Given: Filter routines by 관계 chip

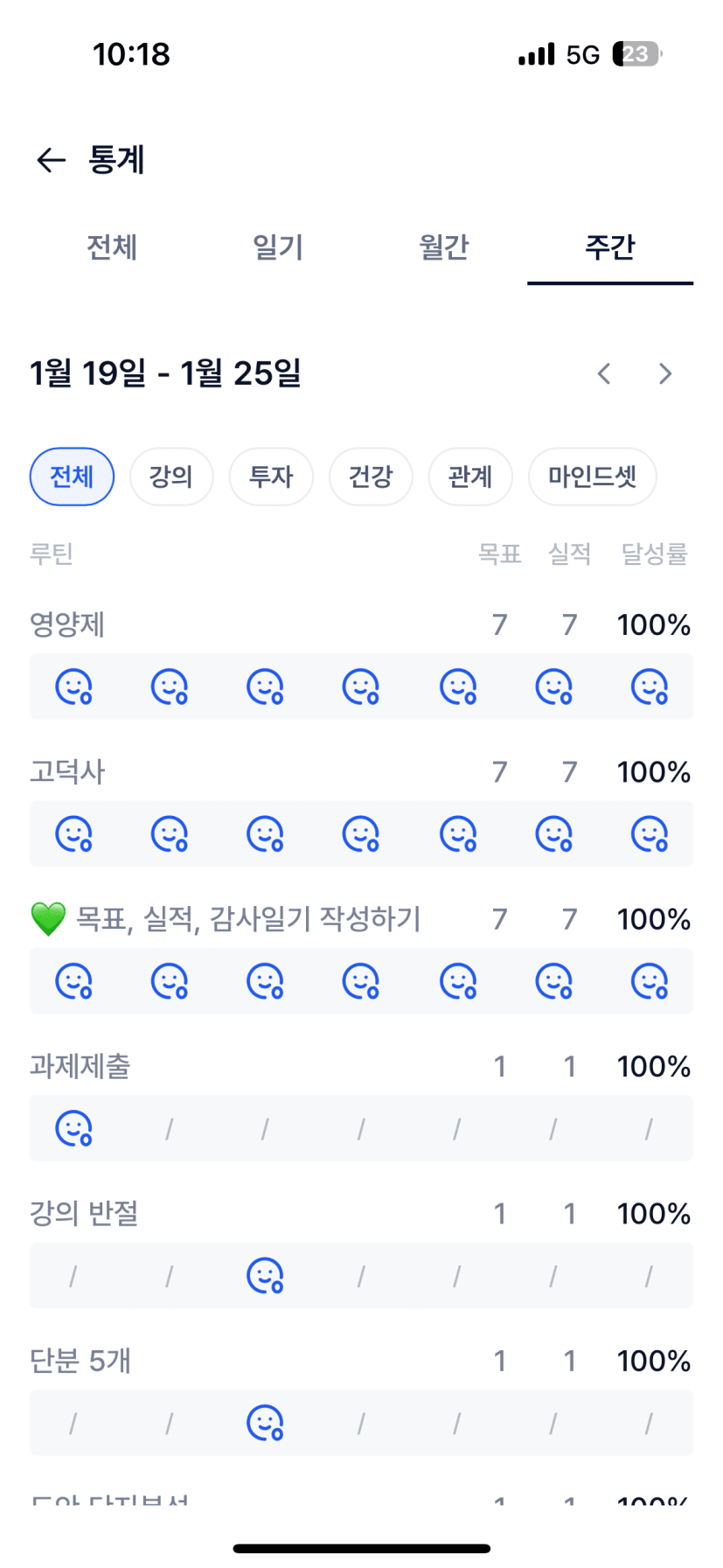Looking at the screenshot, I should pos(470,477).
